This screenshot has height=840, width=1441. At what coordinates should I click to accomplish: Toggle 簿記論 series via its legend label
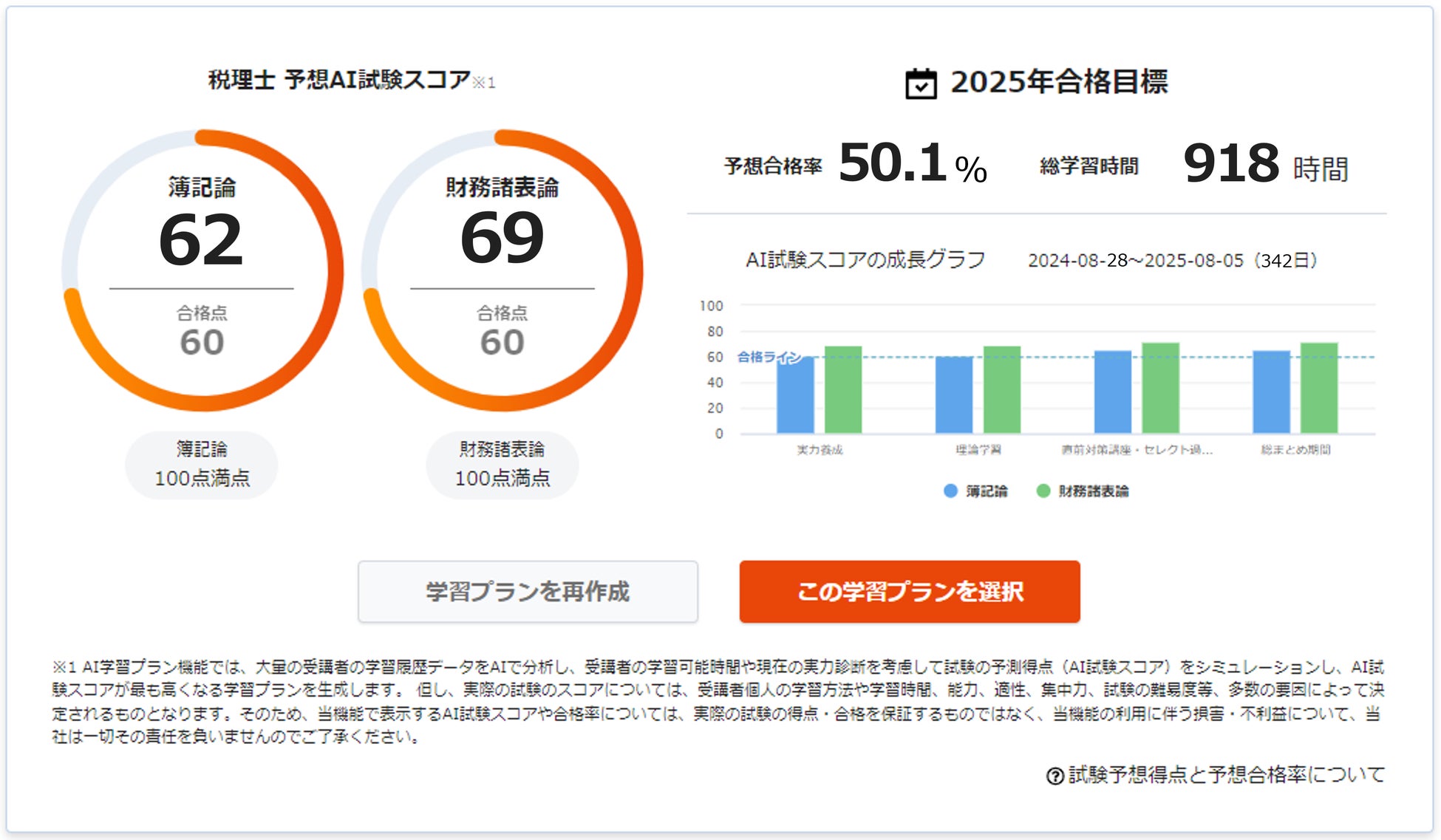[x=987, y=491]
